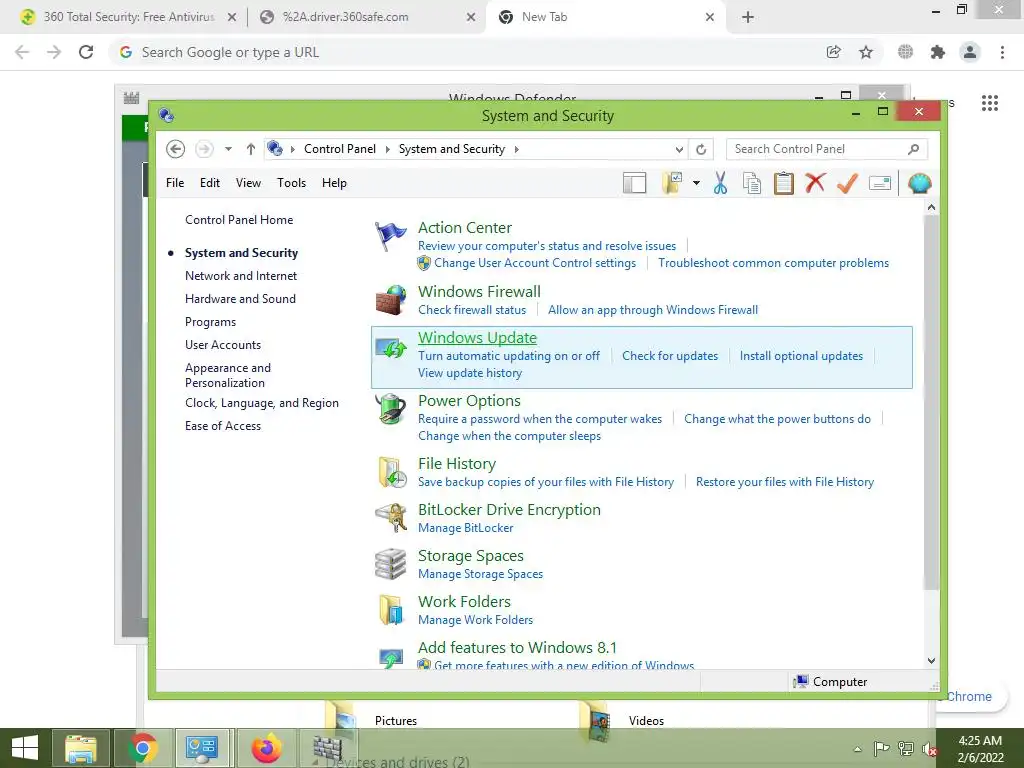Click the preview pane layout icon in the toolbar
The height and width of the screenshot is (768, 1024).
pos(634,183)
